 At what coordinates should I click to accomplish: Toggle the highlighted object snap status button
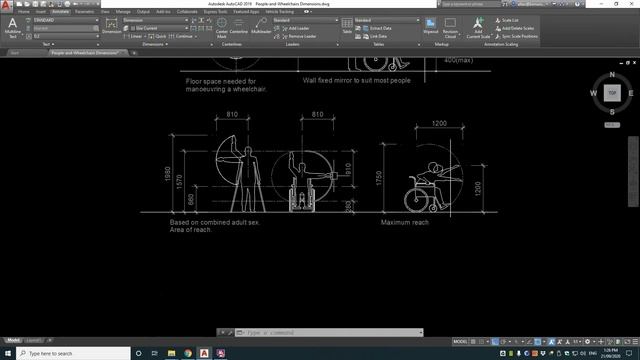pyautogui.click(x=538, y=342)
